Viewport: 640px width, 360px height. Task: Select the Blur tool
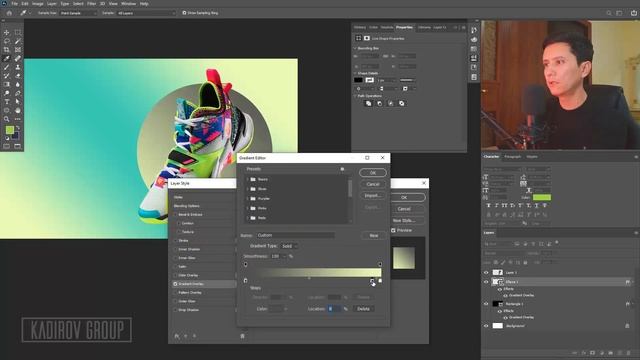click(x=18, y=84)
